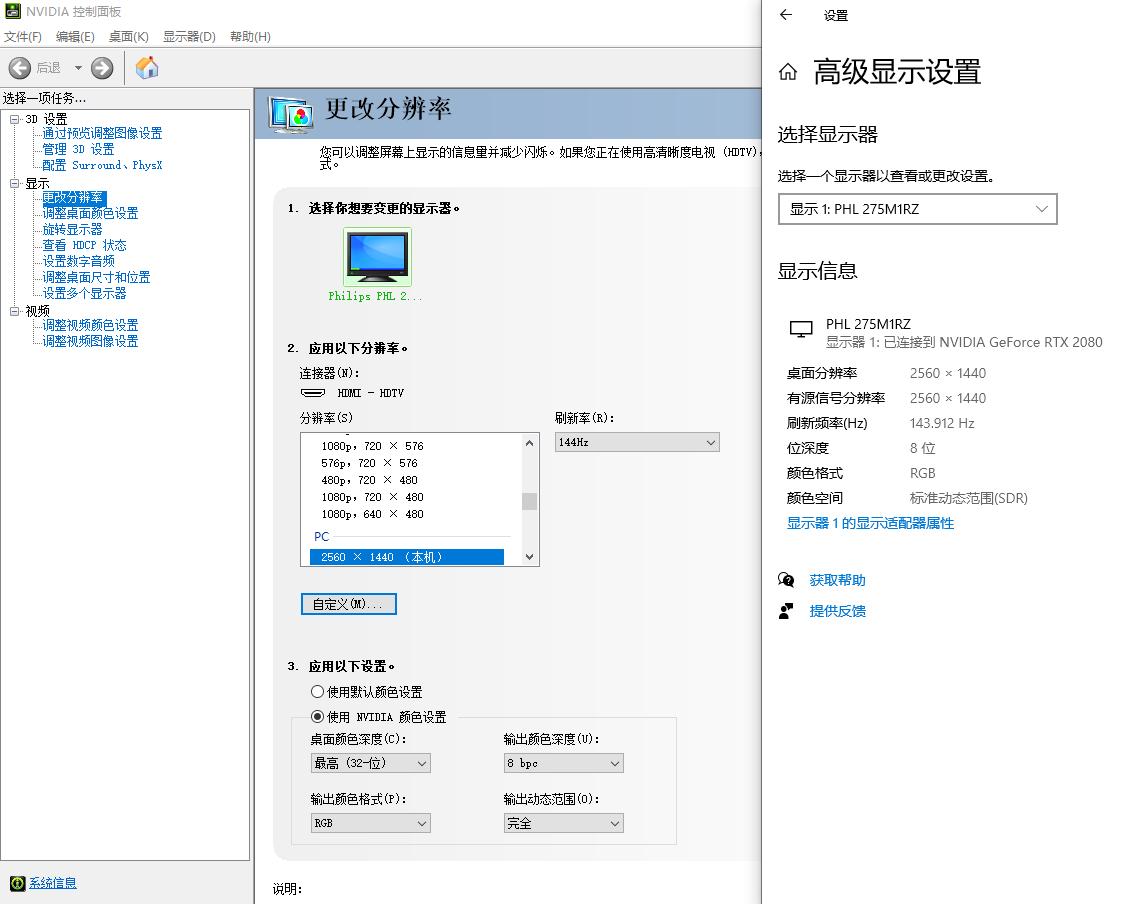Select 2560 × 1440 (本机) resolution
Screen dimensions: 1140x904
pos(407,557)
